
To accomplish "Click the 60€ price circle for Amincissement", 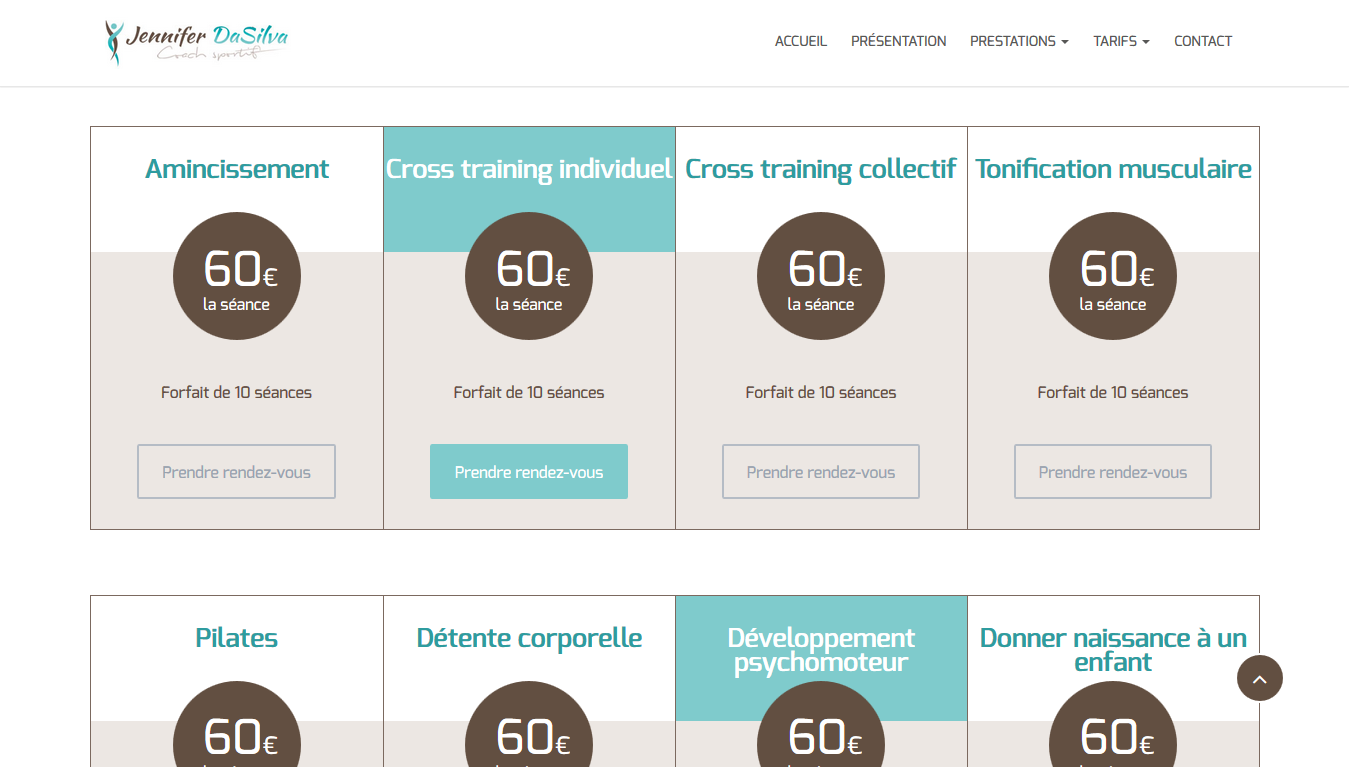I will coord(236,276).
